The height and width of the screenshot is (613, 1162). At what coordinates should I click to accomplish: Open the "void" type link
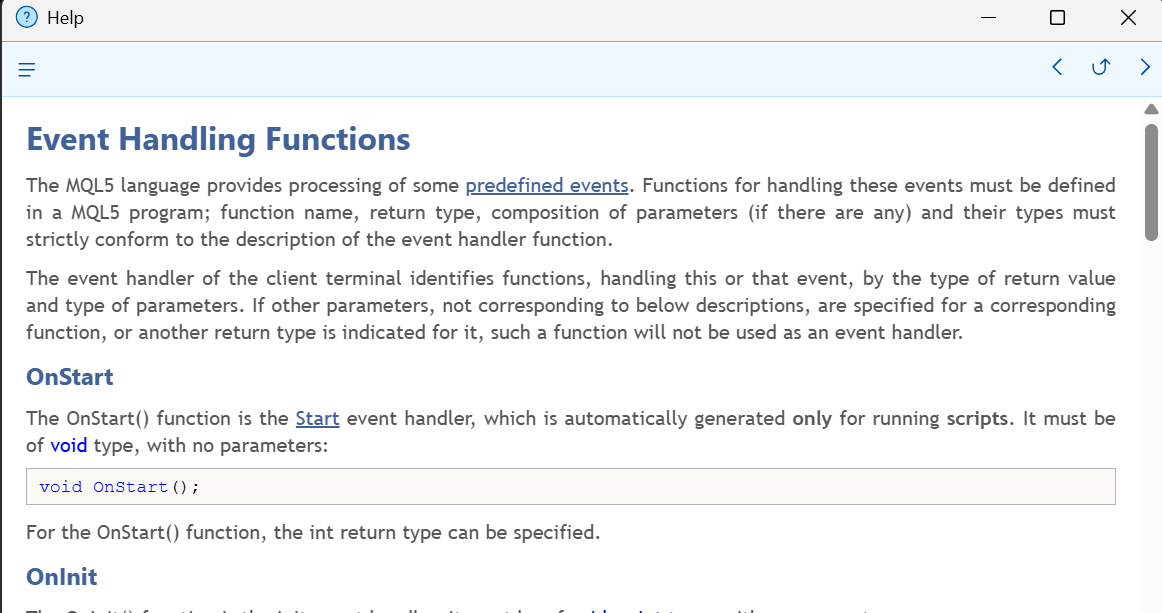69,445
